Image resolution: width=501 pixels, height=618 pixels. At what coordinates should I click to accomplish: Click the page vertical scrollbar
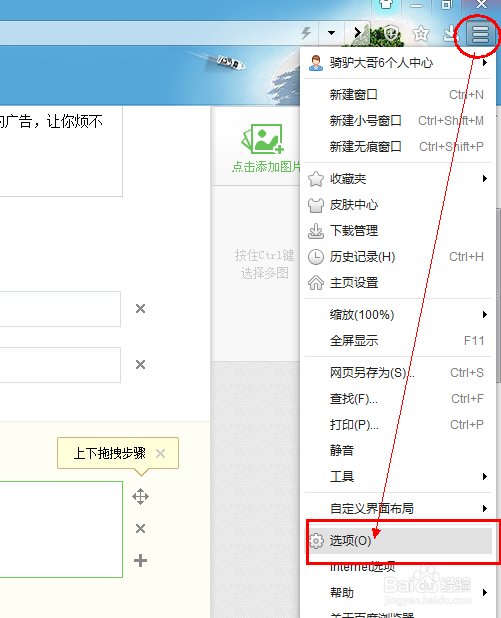[498, 296]
